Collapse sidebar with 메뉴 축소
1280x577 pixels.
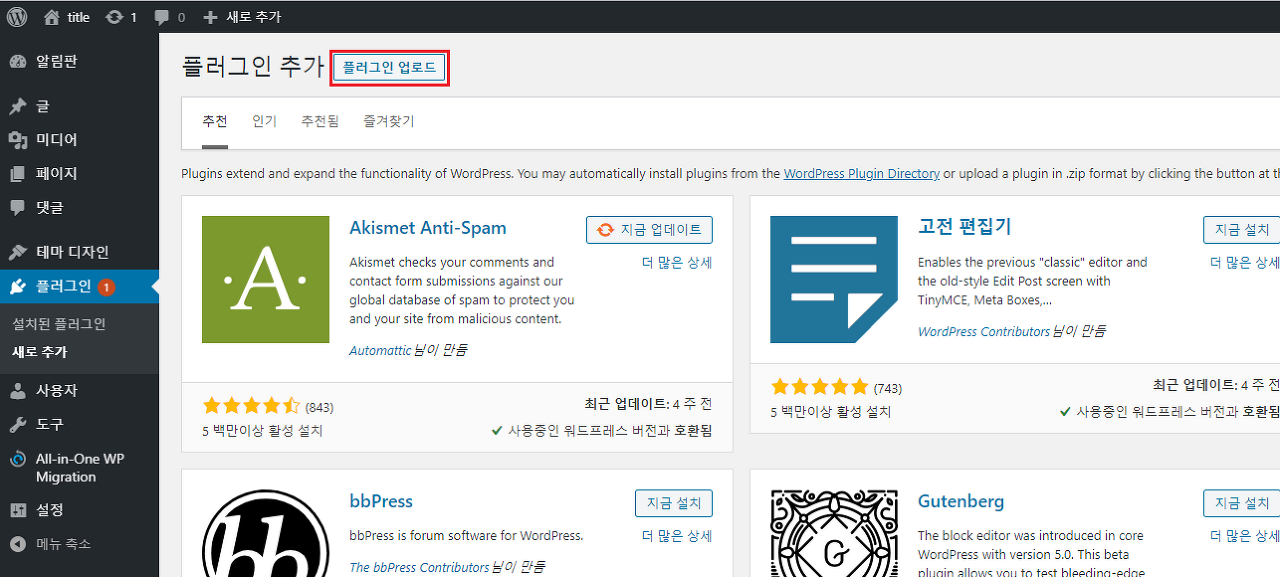click(x=79, y=544)
